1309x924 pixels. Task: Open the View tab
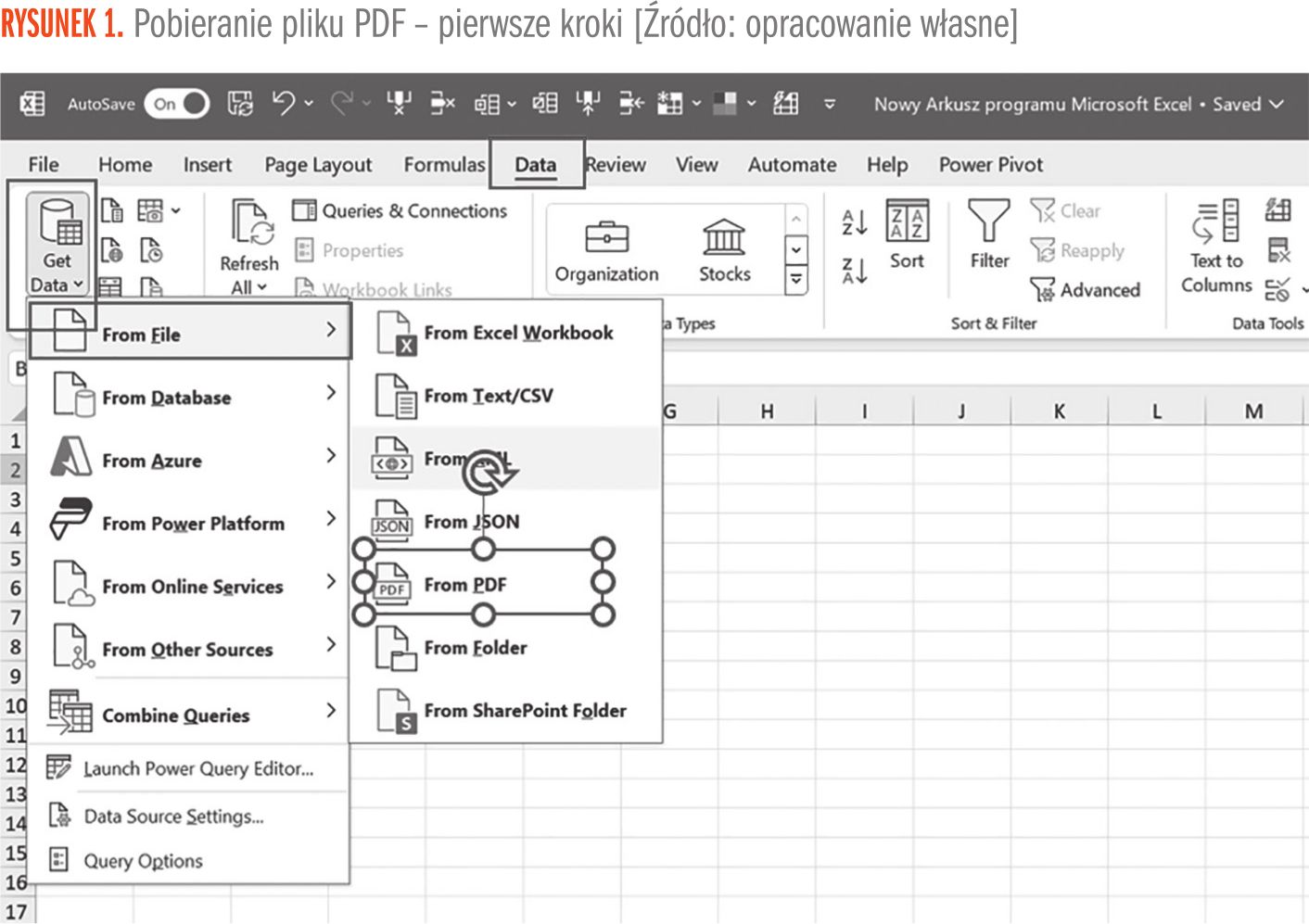click(696, 164)
